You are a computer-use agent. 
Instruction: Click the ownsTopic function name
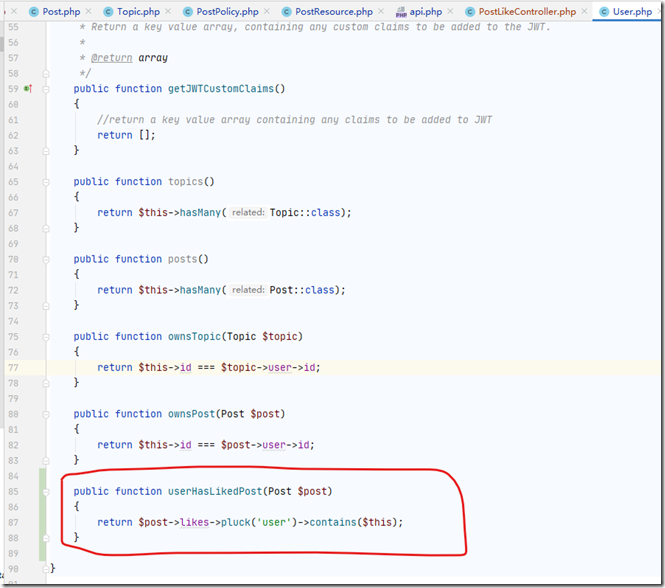(194, 336)
